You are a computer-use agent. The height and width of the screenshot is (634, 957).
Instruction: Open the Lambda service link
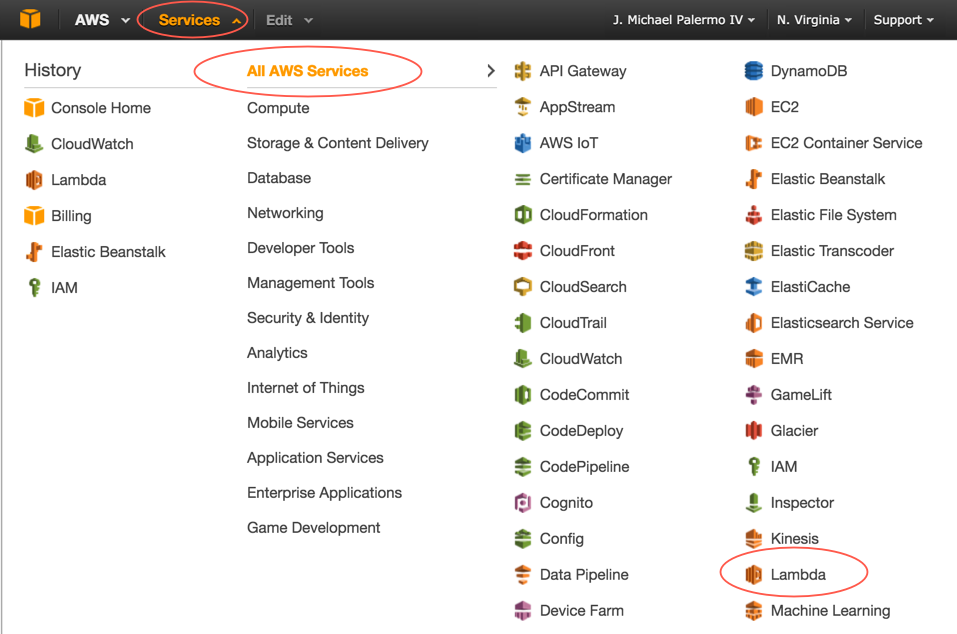(x=798, y=575)
